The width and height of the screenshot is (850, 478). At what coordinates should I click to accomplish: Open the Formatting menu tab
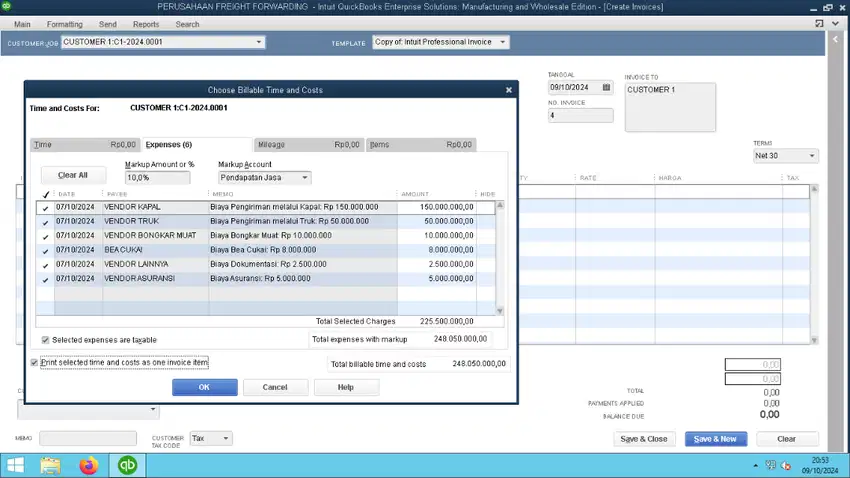pos(65,24)
